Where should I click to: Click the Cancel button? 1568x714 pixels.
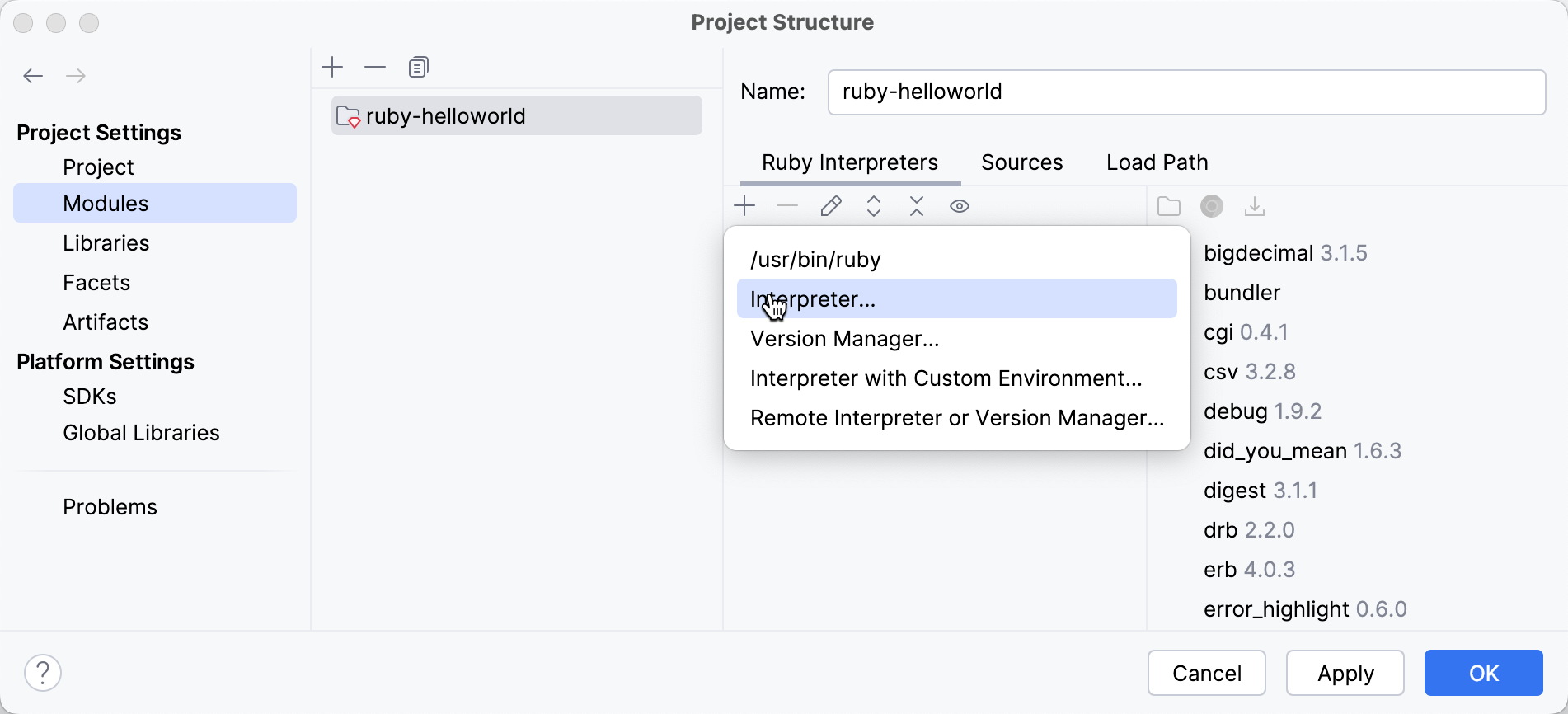click(x=1206, y=673)
